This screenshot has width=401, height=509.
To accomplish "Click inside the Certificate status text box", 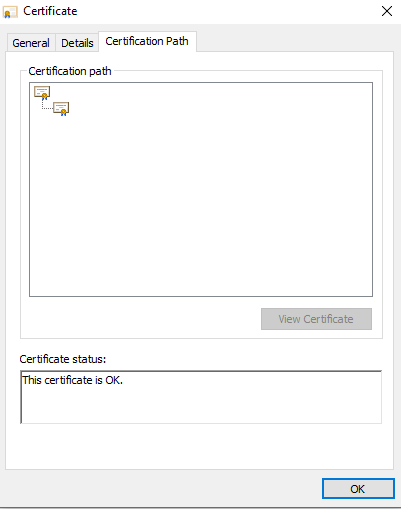I will [x=201, y=397].
